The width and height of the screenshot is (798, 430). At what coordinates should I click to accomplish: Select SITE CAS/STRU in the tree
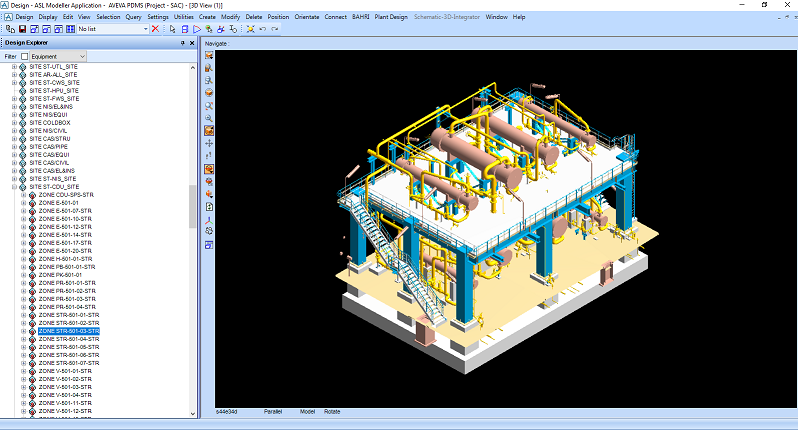click(50, 139)
